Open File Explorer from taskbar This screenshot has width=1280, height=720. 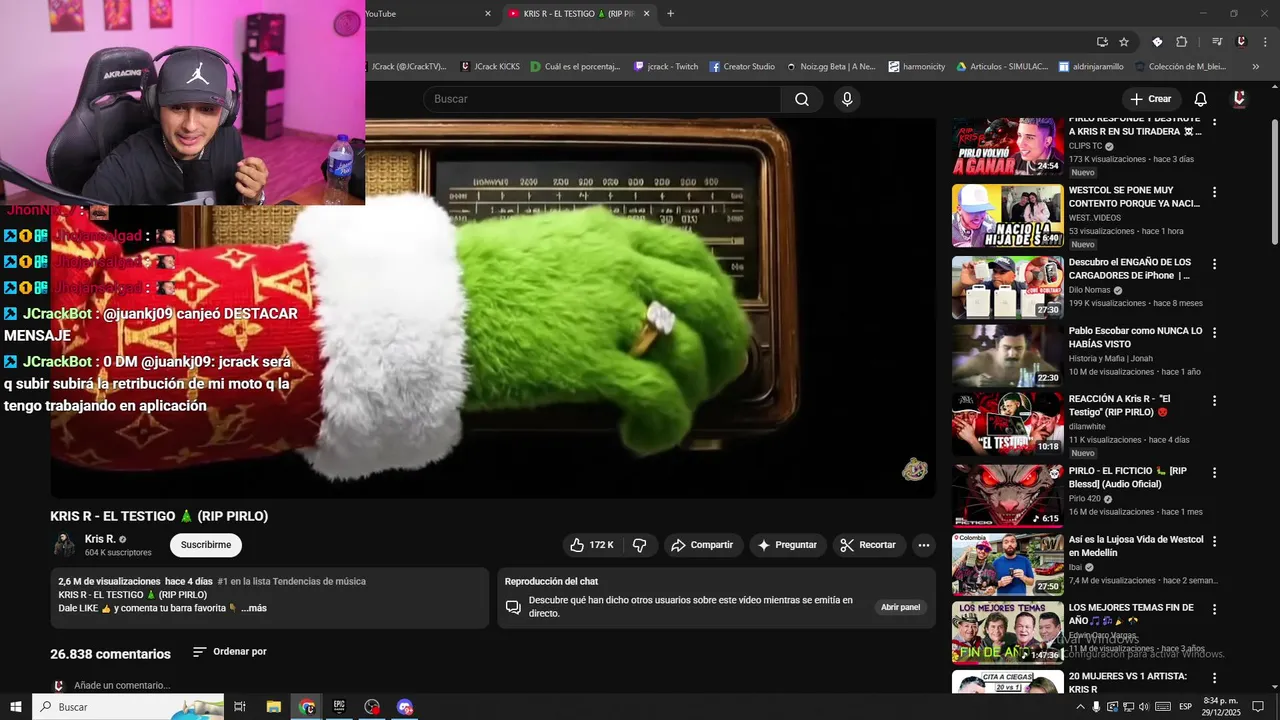coord(274,707)
